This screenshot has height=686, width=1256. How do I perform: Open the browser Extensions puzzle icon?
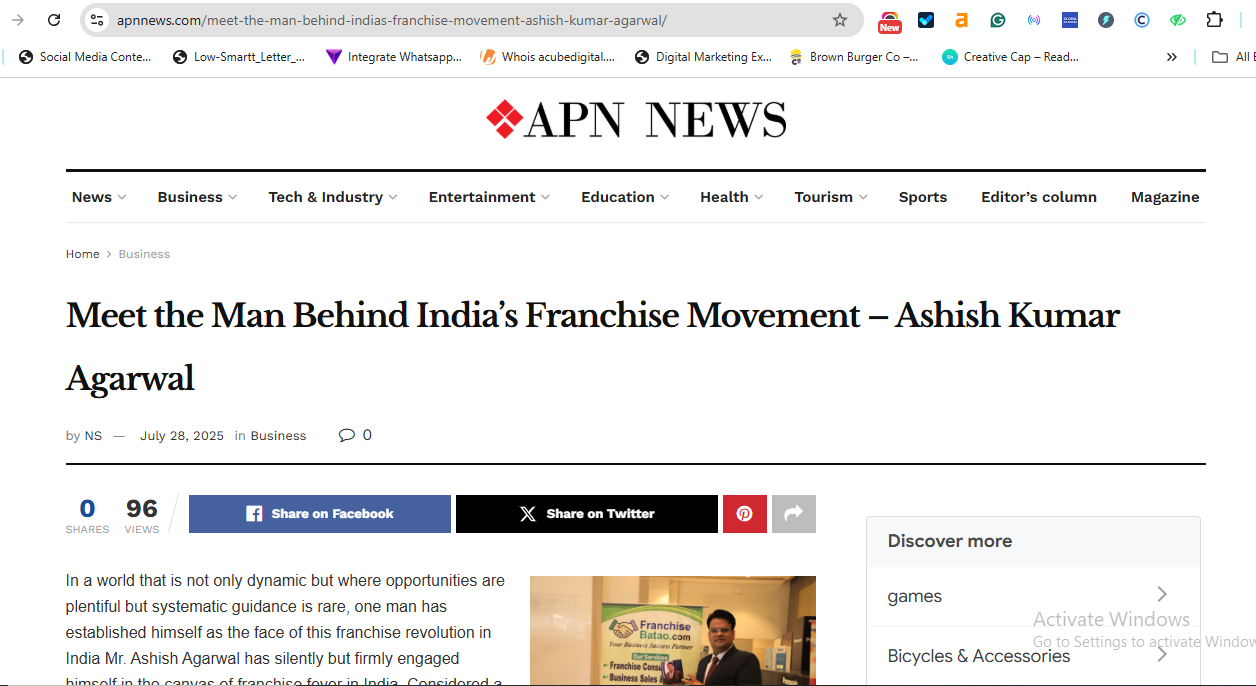[1214, 20]
